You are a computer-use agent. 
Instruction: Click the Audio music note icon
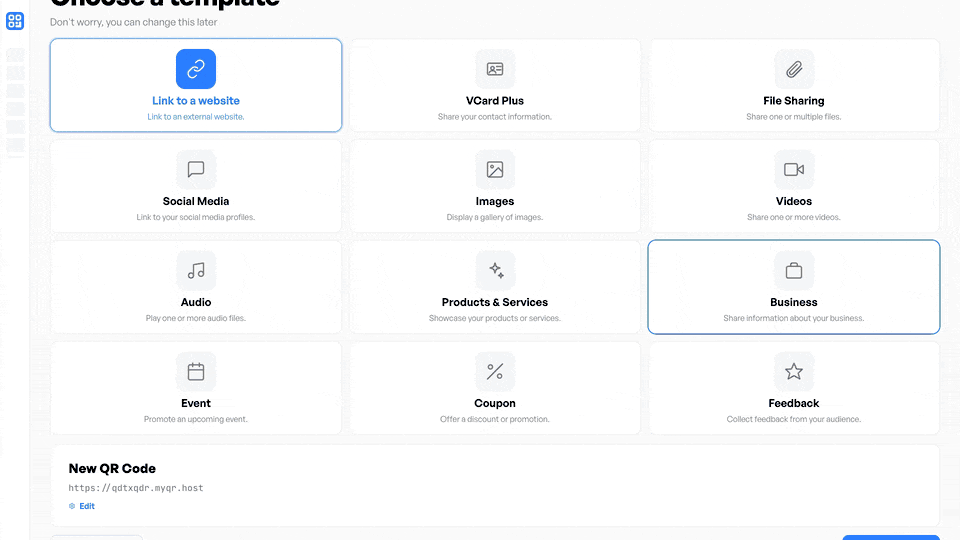click(x=196, y=271)
